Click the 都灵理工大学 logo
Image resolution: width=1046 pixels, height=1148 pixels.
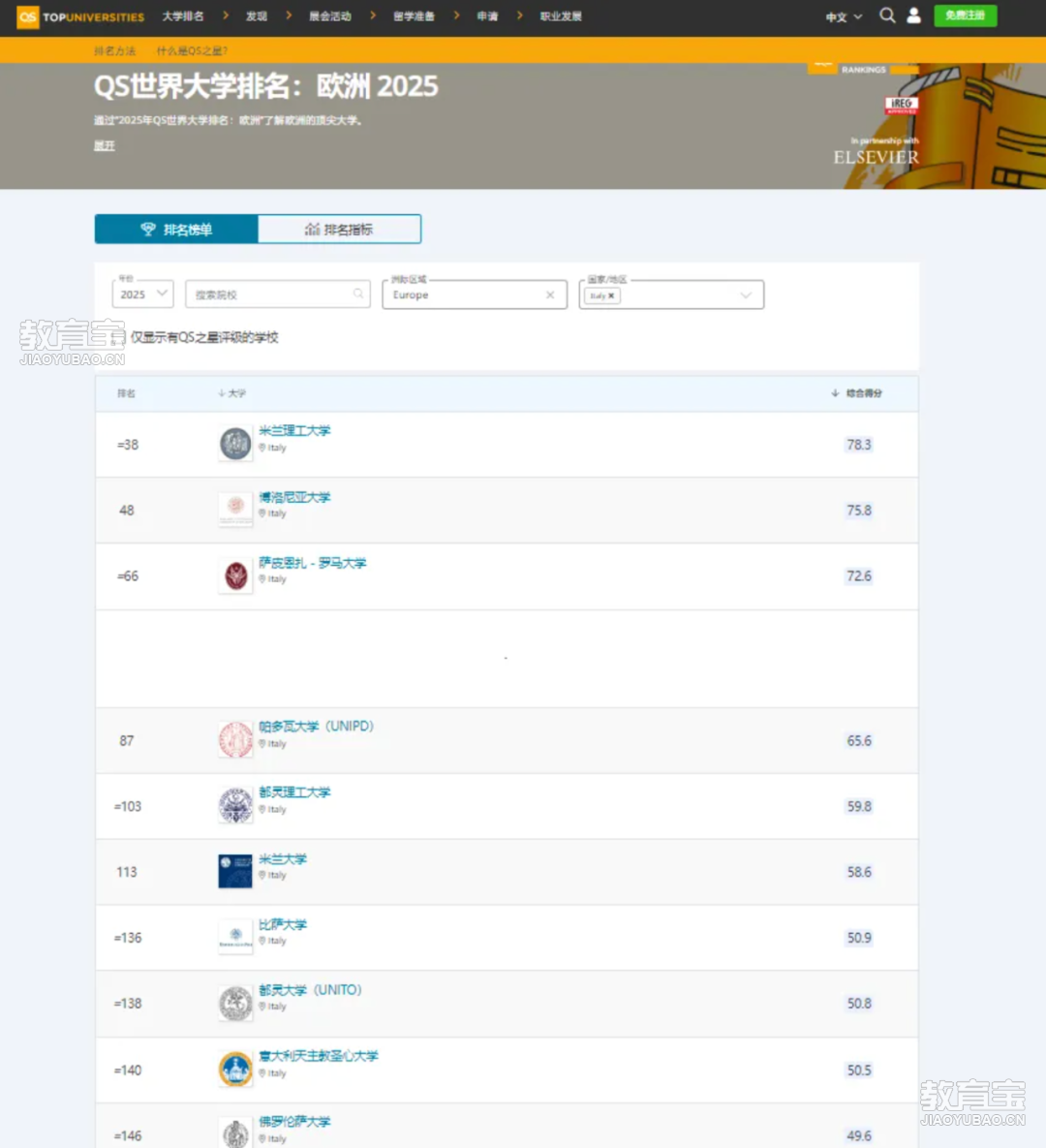[235, 805]
